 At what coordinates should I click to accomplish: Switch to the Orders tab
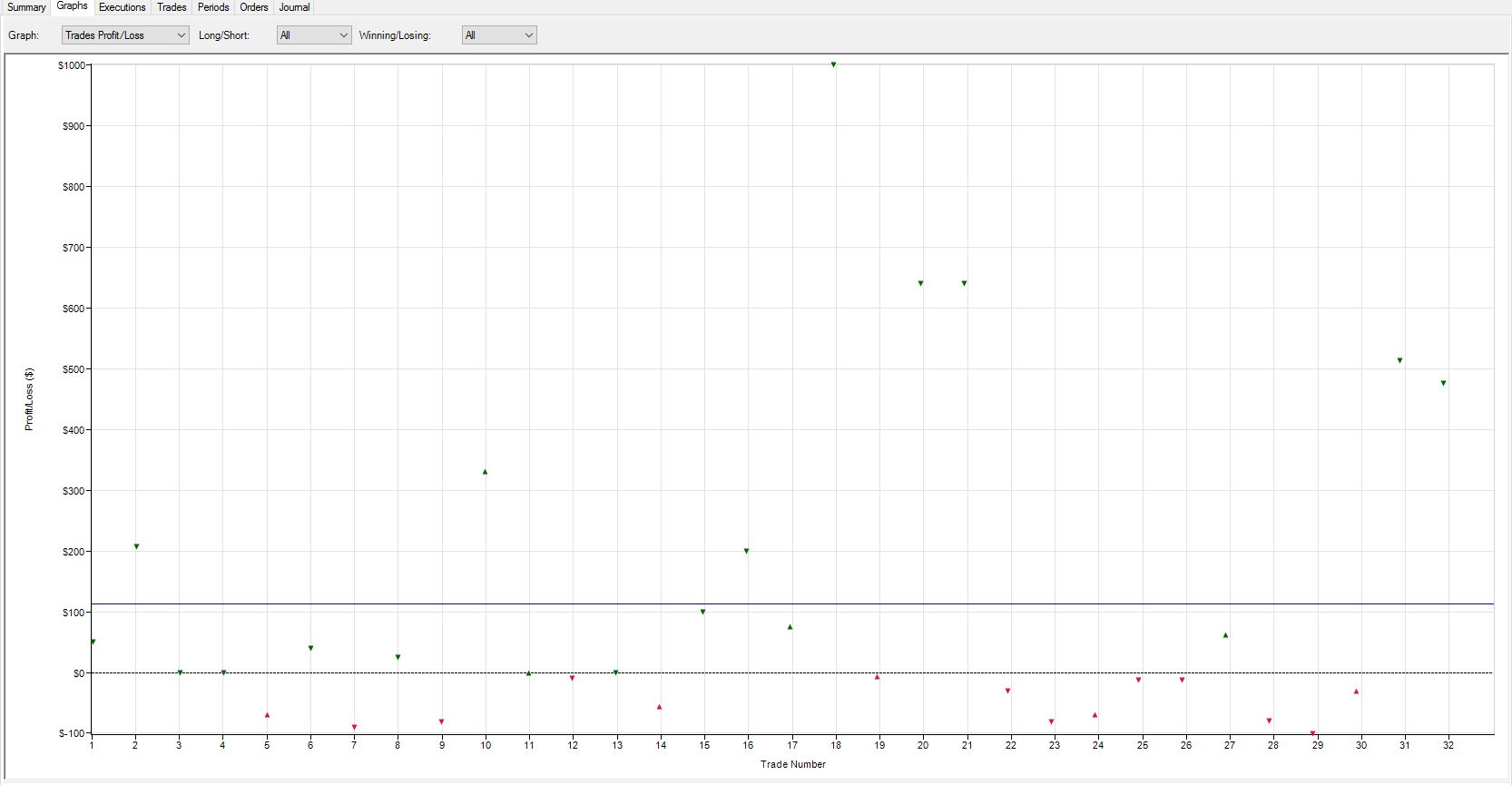[254, 7]
